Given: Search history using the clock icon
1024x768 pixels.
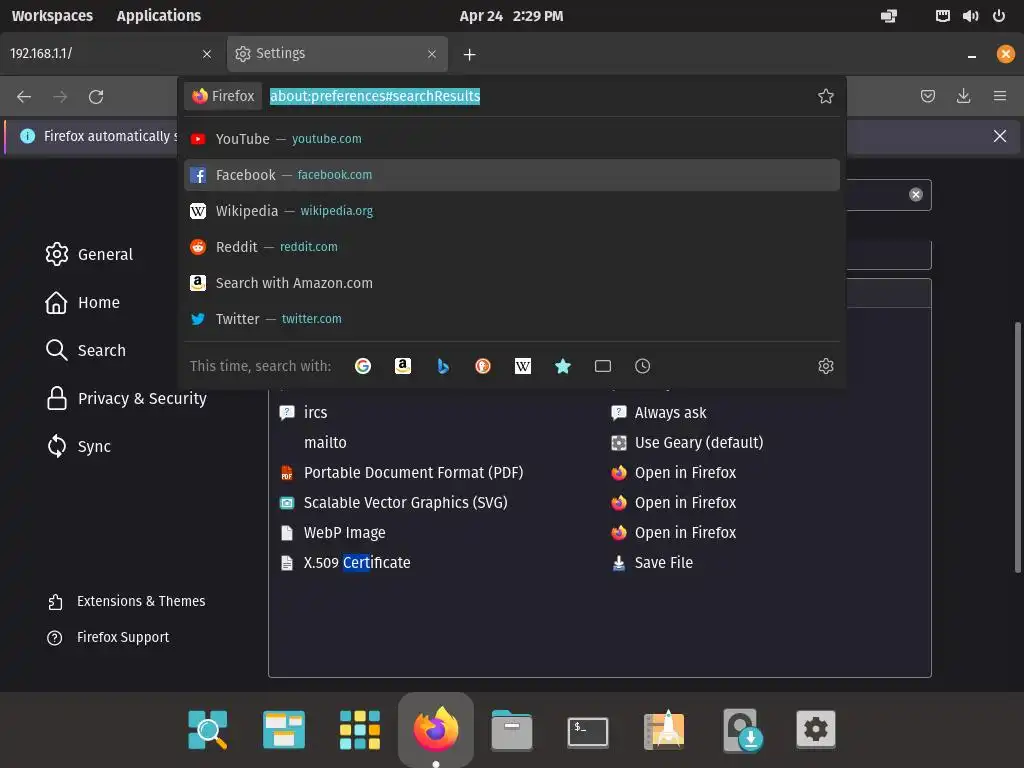Looking at the screenshot, I should [643, 366].
